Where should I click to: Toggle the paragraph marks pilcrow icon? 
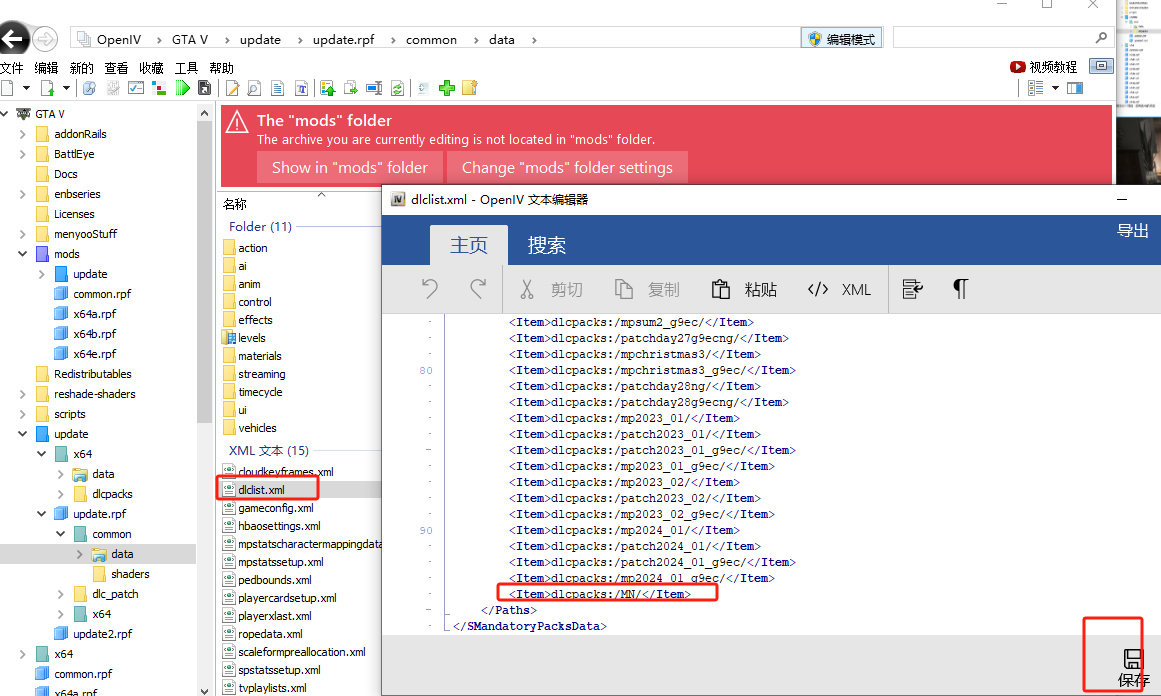pyautogui.click(x=960, y=289)
